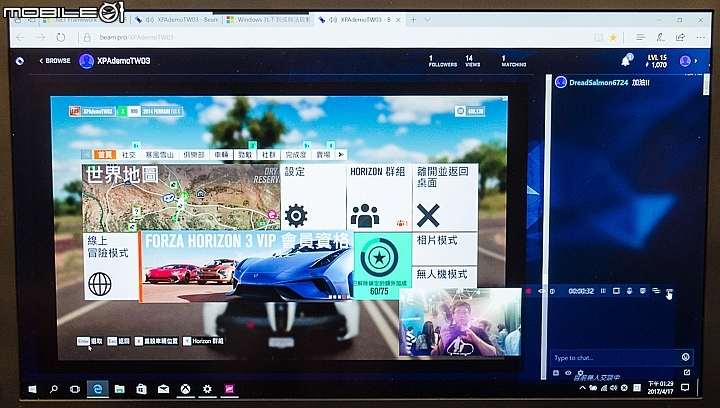
Task: Click the rightmost broadcast bar icon under cursor
Action: [669, 291]
